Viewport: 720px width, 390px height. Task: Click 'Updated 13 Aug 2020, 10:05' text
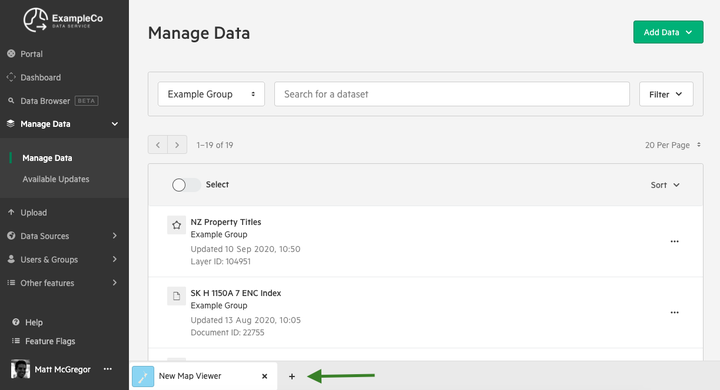coord(246,320)
